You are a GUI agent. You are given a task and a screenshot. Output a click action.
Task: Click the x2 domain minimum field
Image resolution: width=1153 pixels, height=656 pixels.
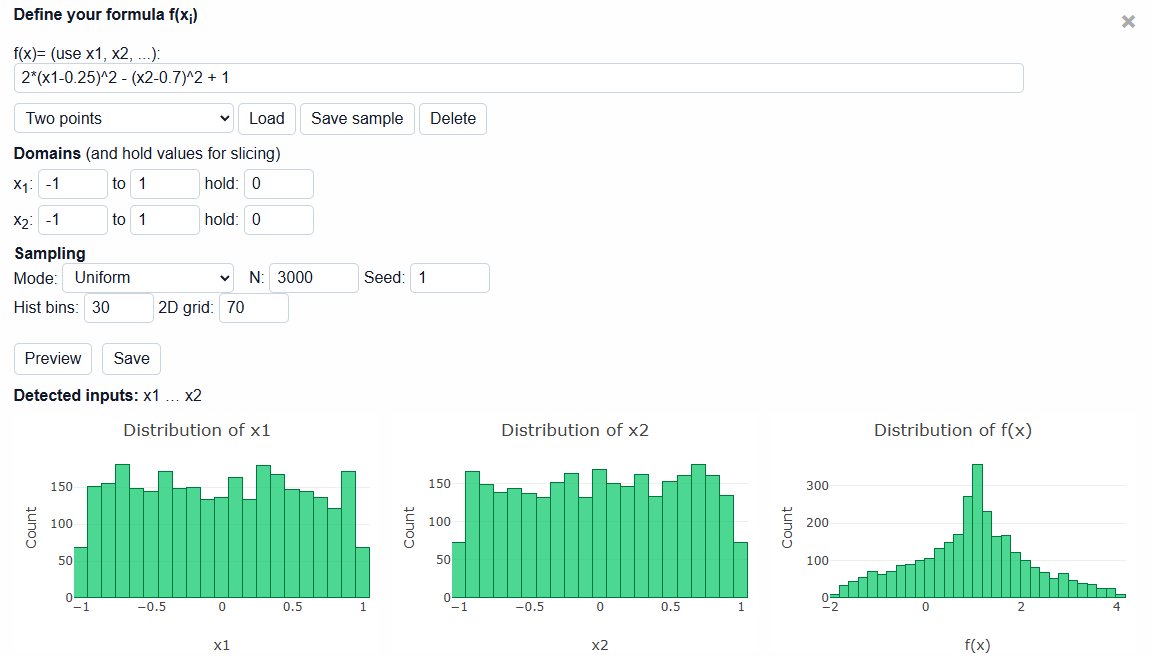point(73,220)
